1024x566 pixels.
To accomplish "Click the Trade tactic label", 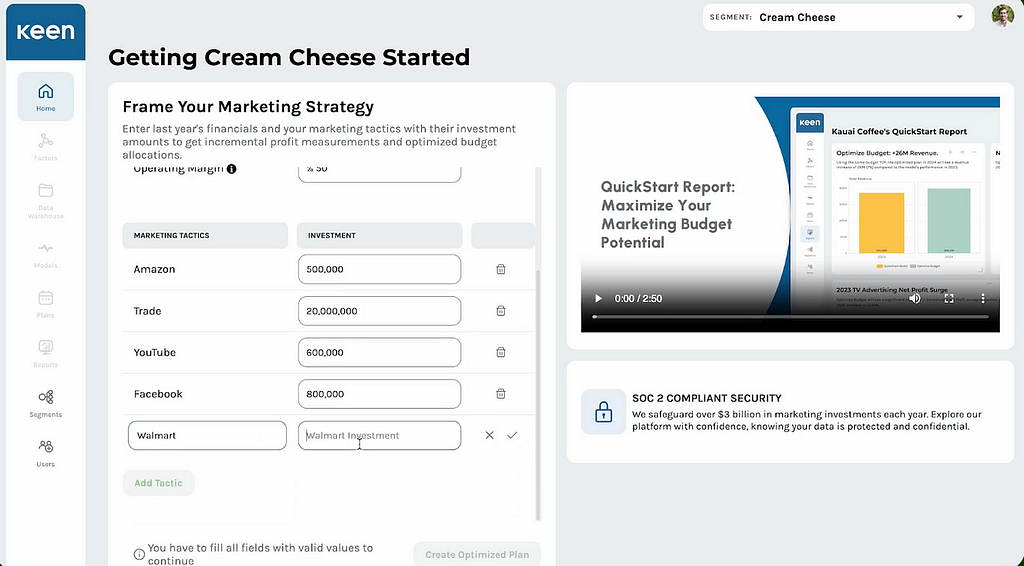I will click(x=148, y=311).
